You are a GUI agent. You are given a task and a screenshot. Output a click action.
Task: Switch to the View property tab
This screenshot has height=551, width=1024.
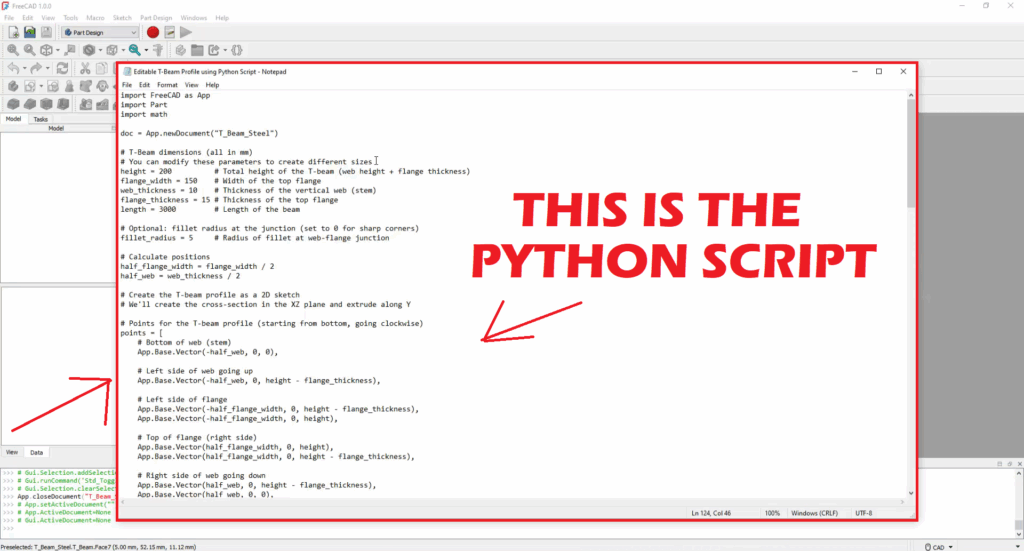tap(13, 452)
